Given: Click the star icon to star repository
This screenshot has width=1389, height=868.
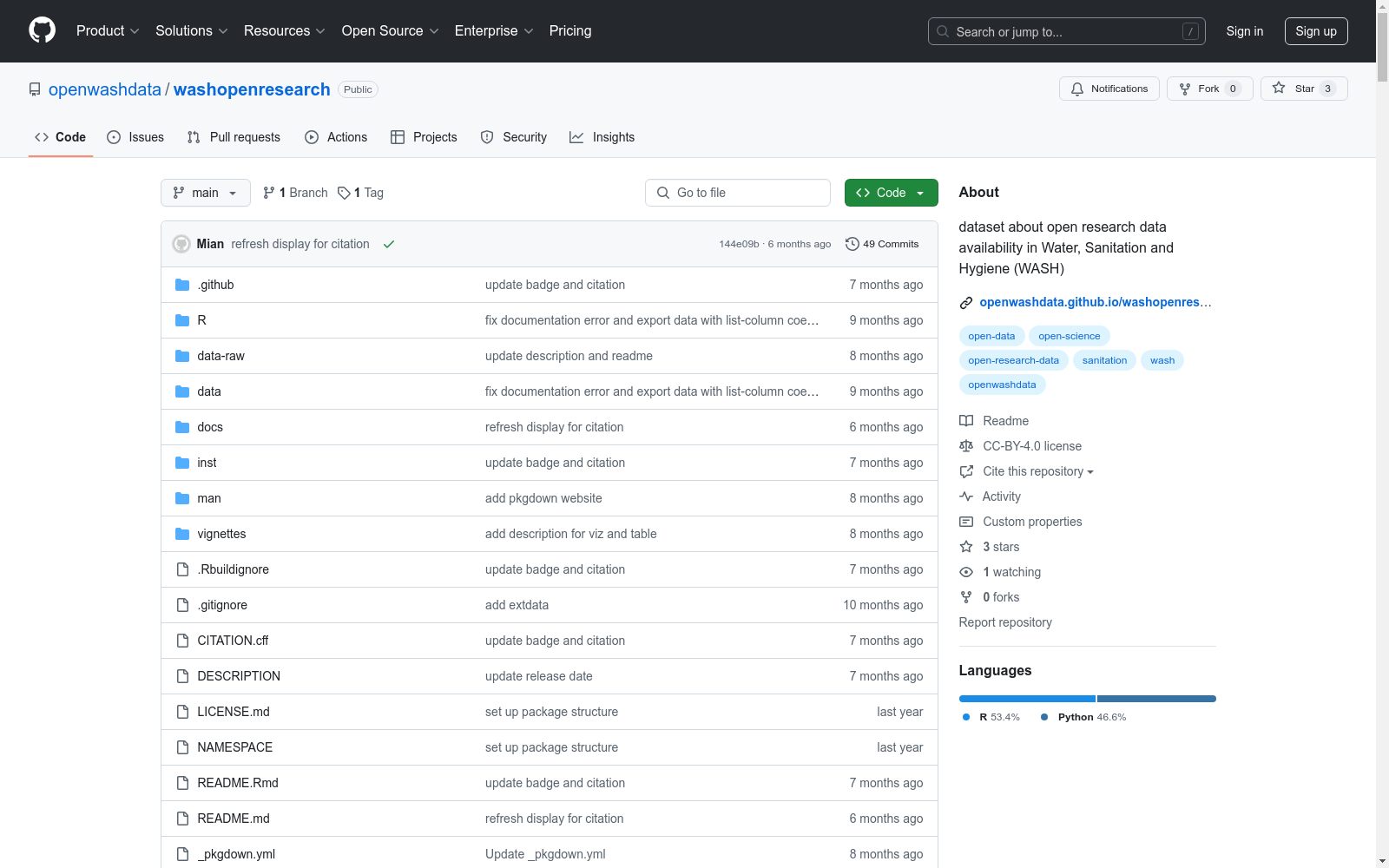Looking at the screenshot, I should (1279, 88).
